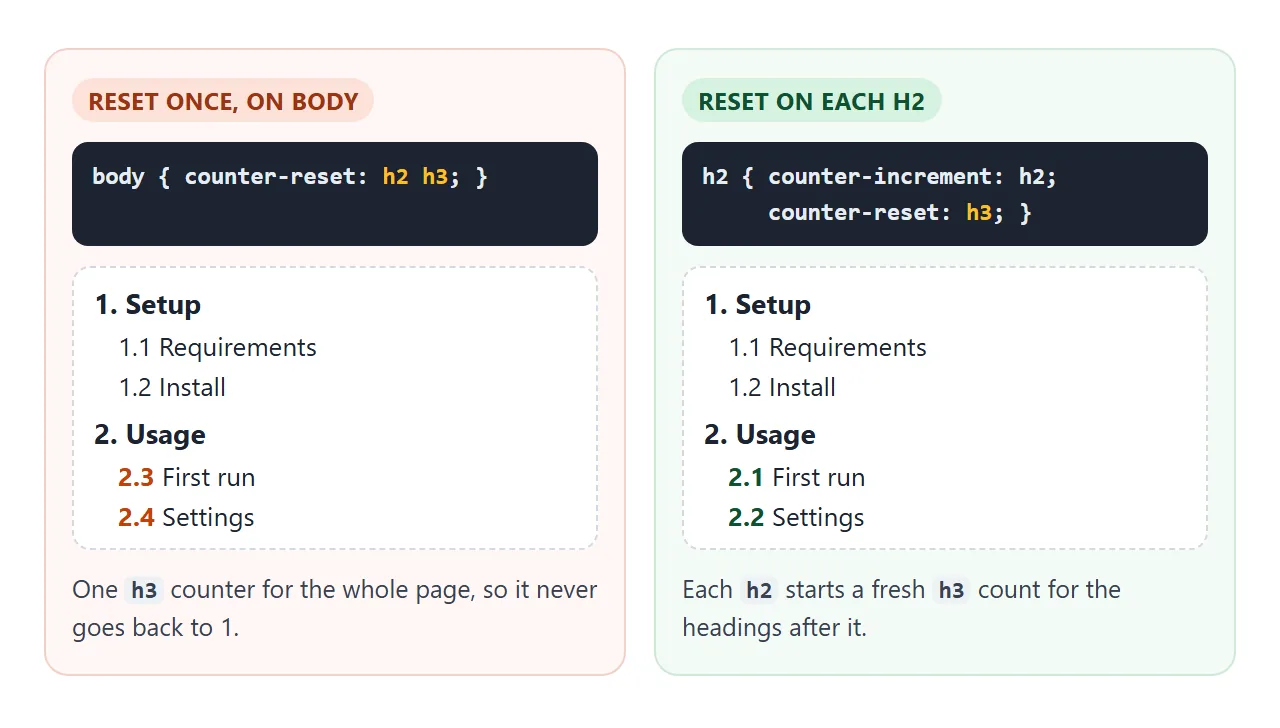
Task: Click the "counter-reset: h3; }" code line
Action: (x=900, y=213)
